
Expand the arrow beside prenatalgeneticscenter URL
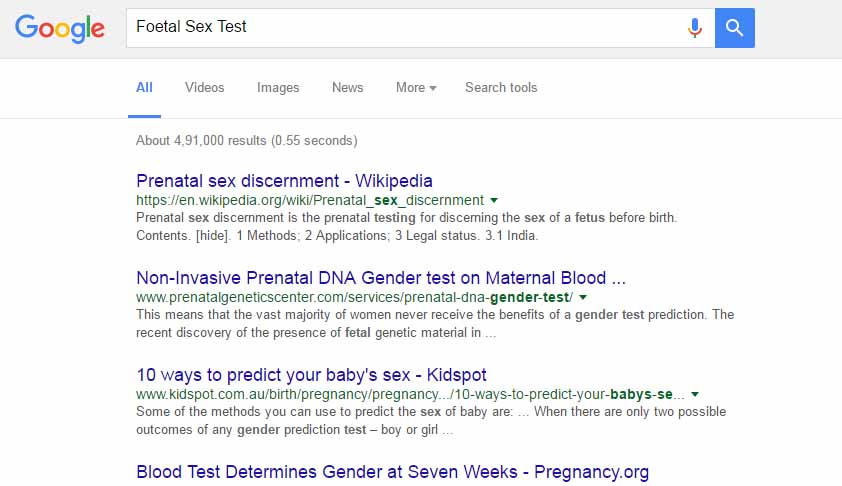click(x=583, y=298)
